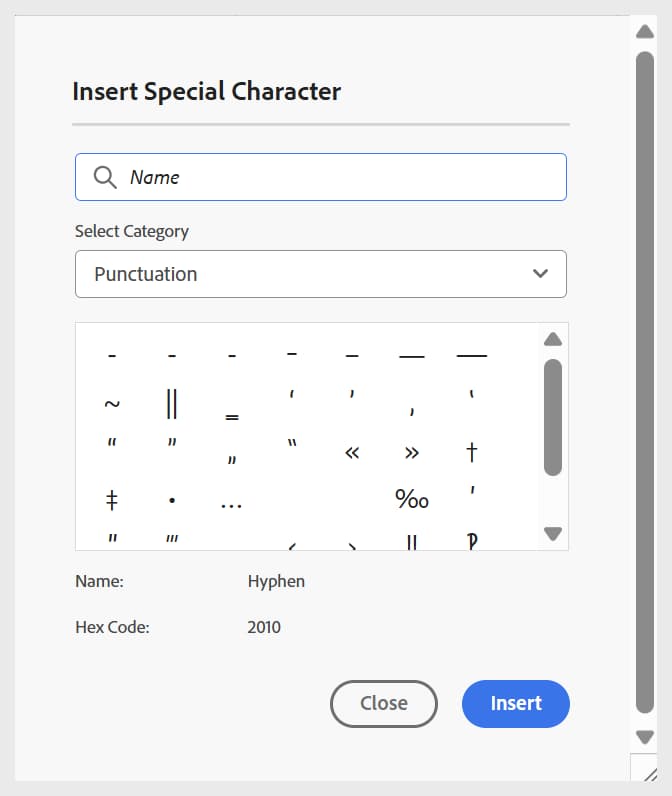Choose the dagger symbol
672x796 pixels.
point(472,452)
